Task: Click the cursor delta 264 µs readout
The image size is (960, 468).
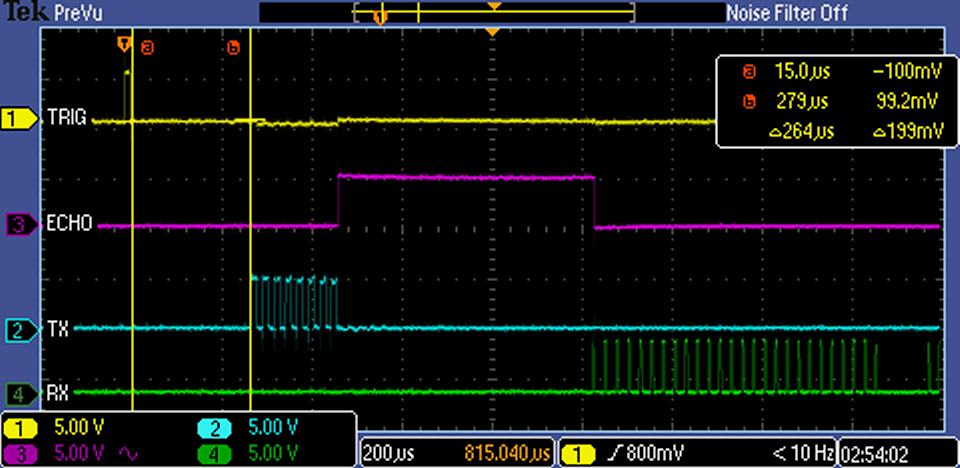Action: [801, 131]
